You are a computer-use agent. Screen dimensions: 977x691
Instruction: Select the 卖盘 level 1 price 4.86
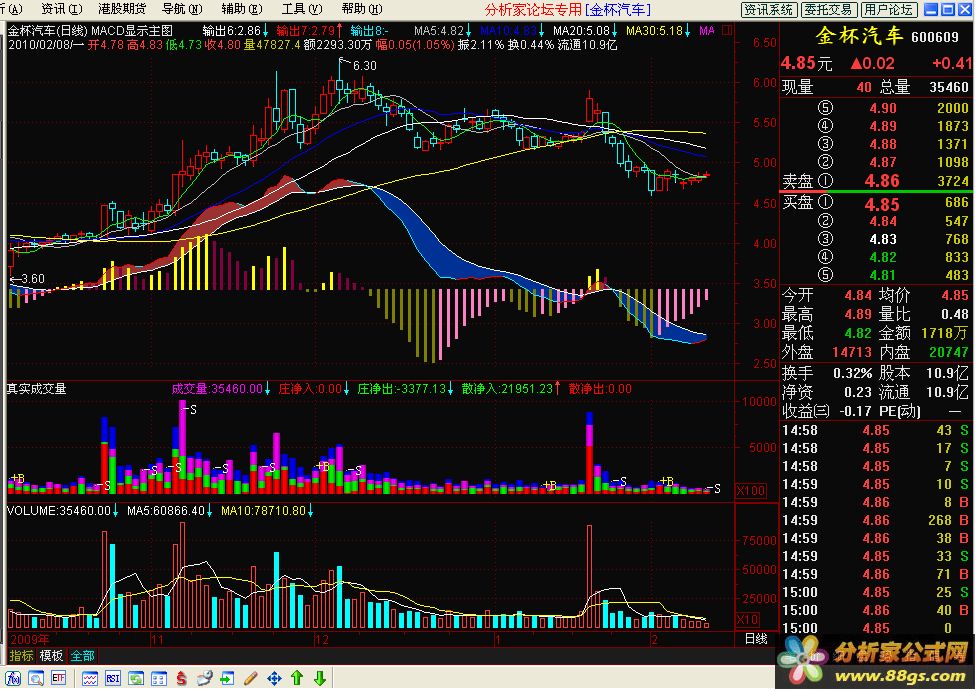882,181
